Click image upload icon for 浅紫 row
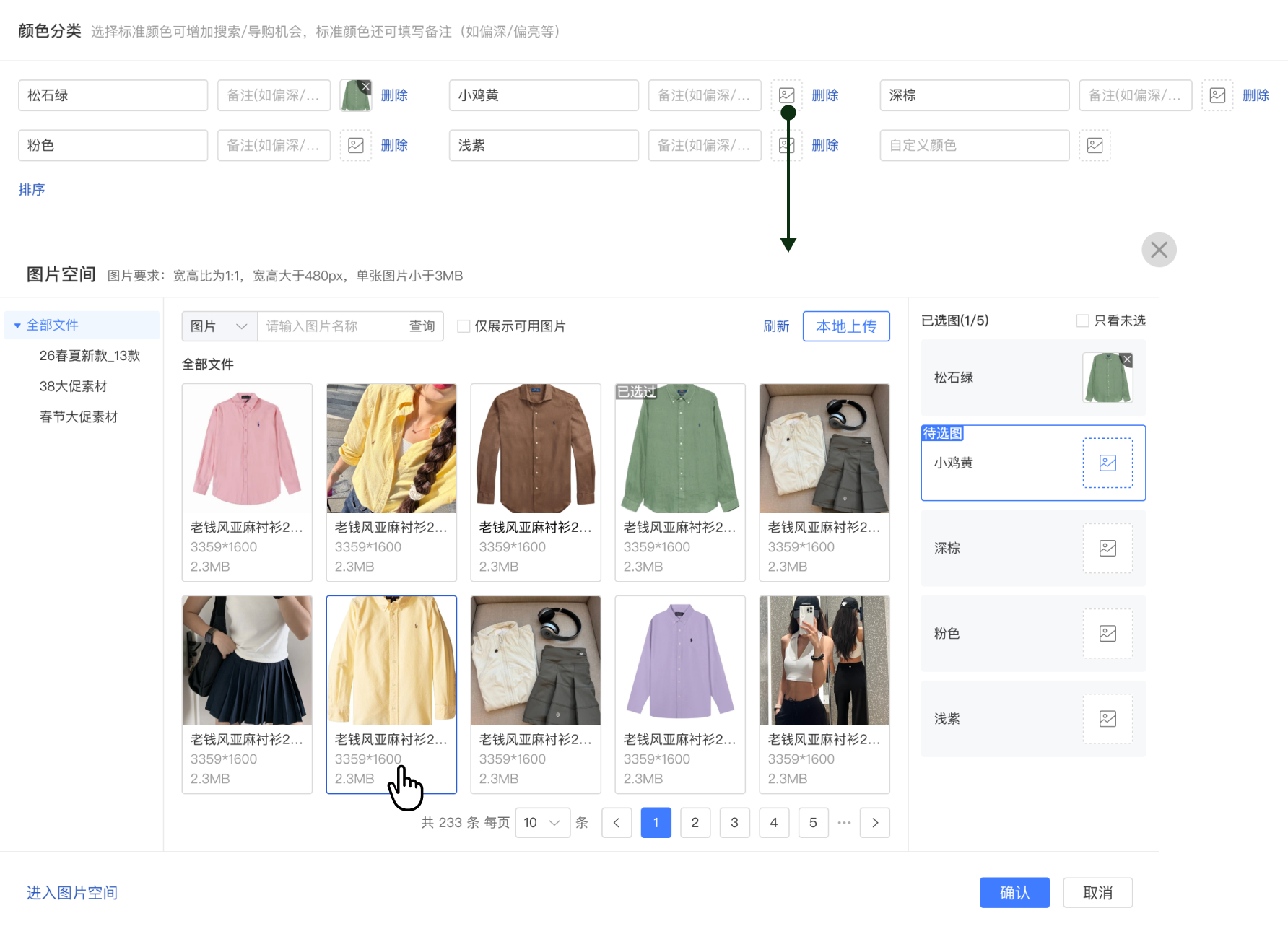Viewport: 1288px width, 934px height. (x=787, y=145)
